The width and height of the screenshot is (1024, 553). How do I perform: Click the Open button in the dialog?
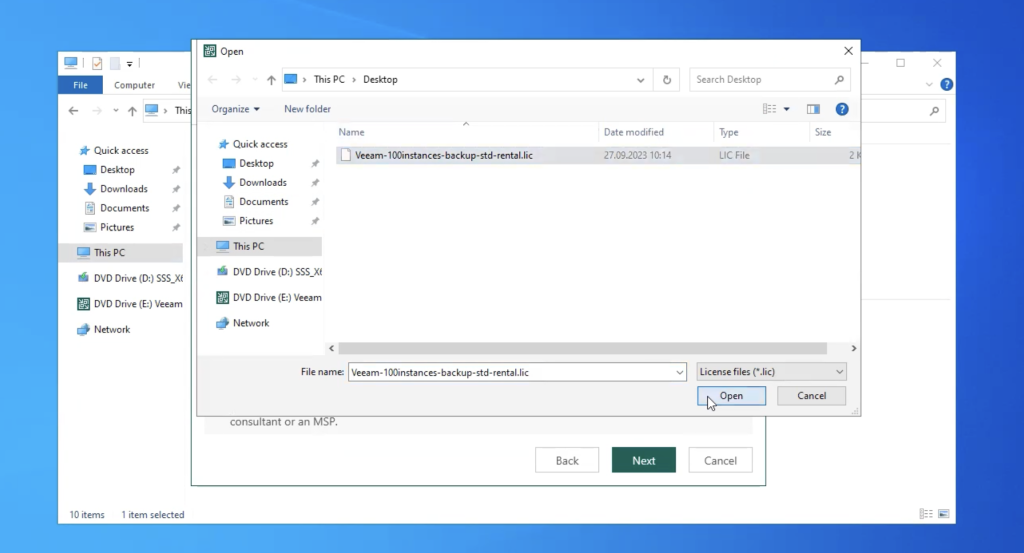tap(731, 396)
